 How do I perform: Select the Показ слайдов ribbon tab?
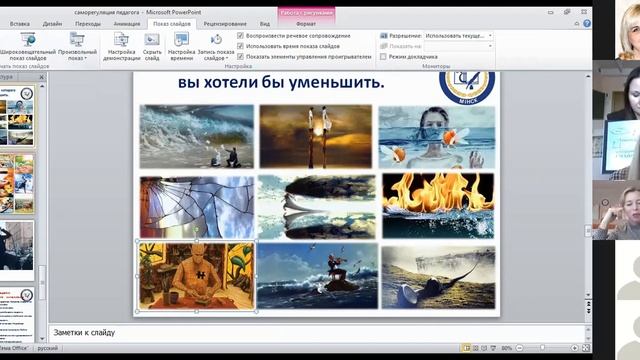[172, 24]
